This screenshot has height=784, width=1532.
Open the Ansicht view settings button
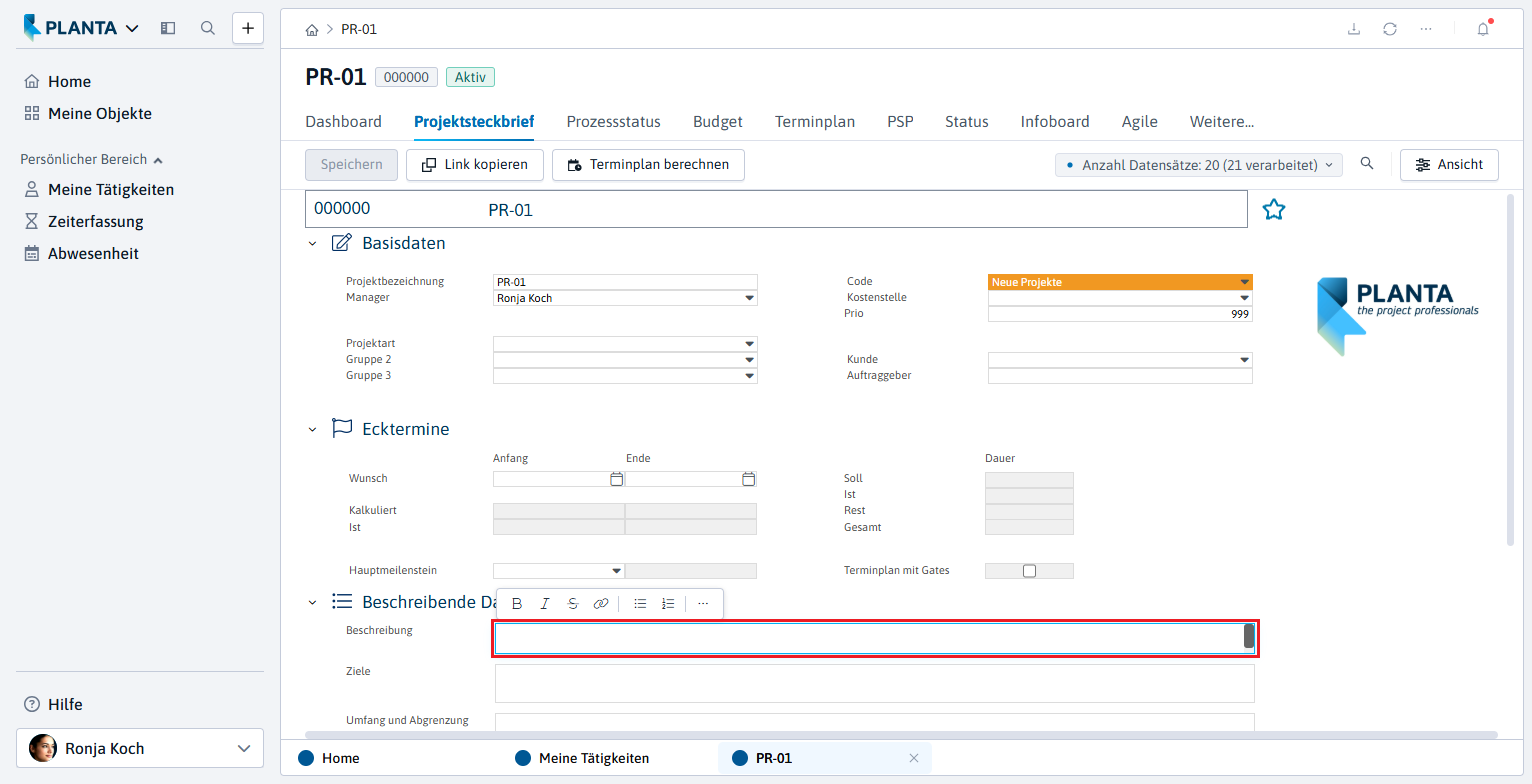pyautogui.click(x=1449, y=165)
